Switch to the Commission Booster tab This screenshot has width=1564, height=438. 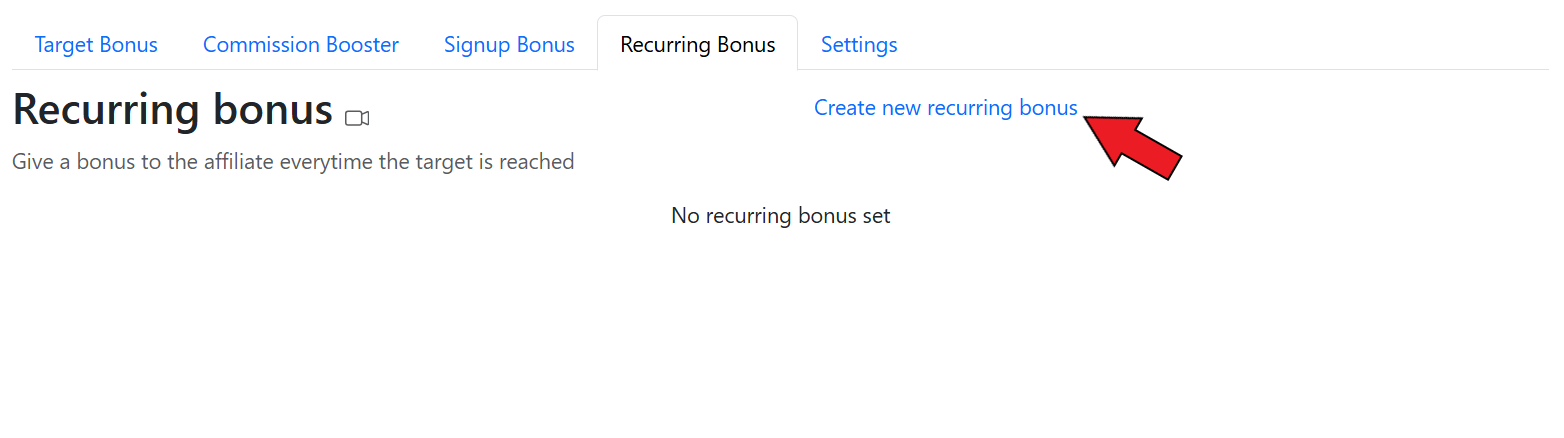tap(301, 45)
